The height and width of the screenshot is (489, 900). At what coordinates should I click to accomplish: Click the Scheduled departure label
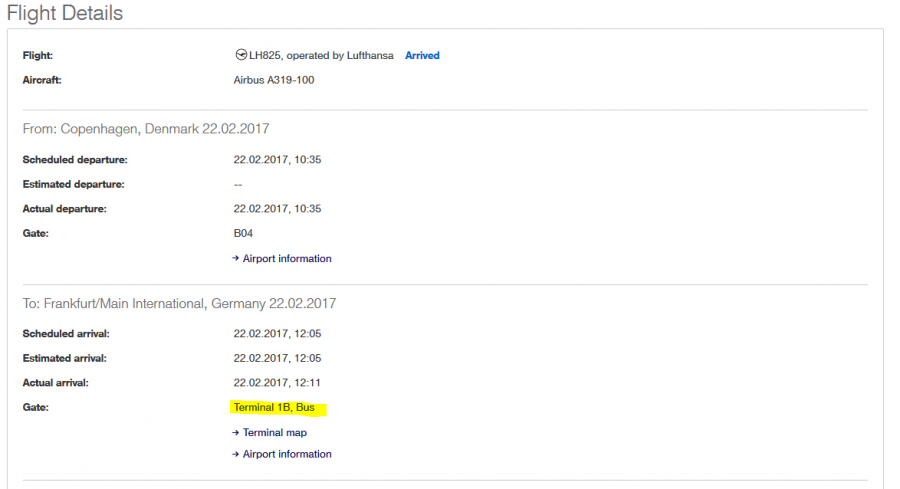pos(75,159)
